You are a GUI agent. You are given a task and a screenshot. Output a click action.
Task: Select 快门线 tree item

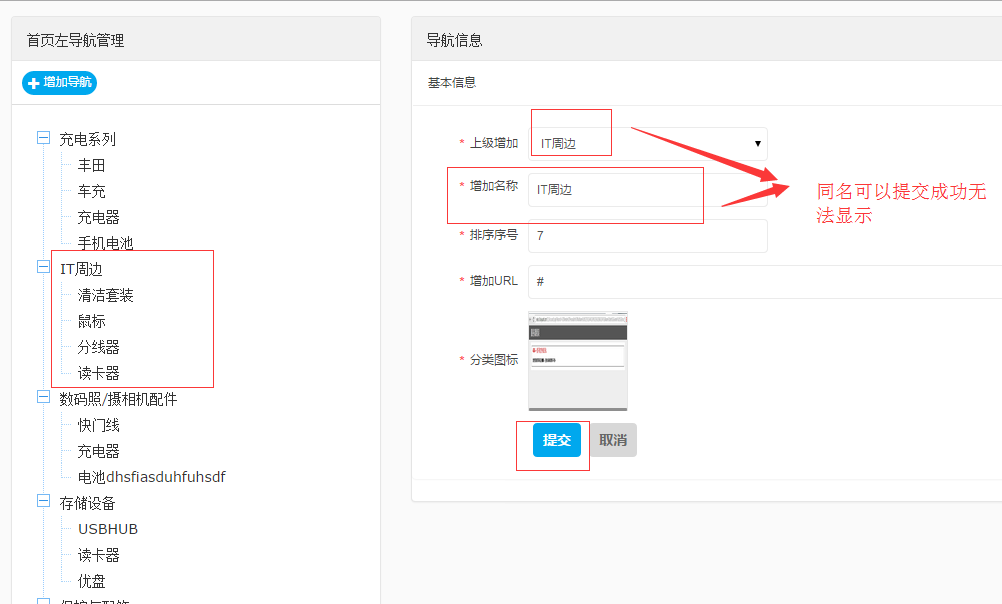click(98, 425)
